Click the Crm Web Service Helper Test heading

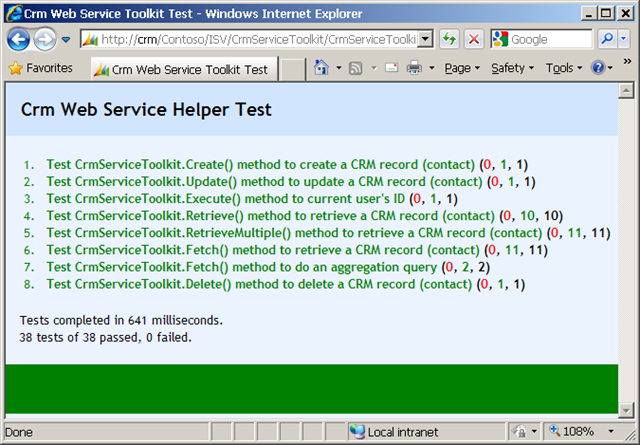coord(146,110)
